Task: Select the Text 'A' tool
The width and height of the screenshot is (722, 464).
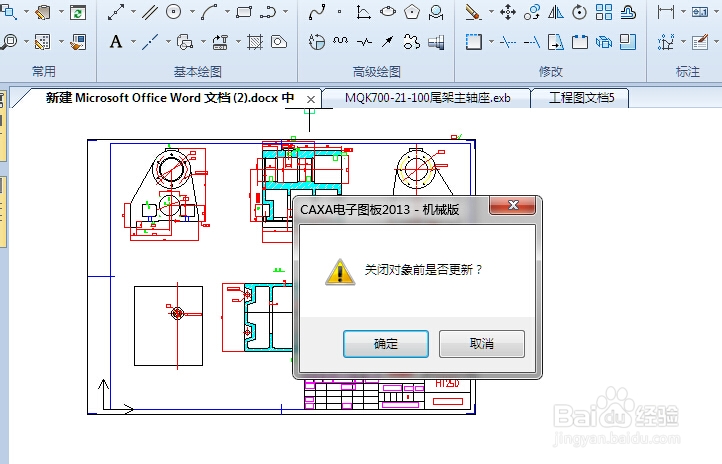Action: 116,42
